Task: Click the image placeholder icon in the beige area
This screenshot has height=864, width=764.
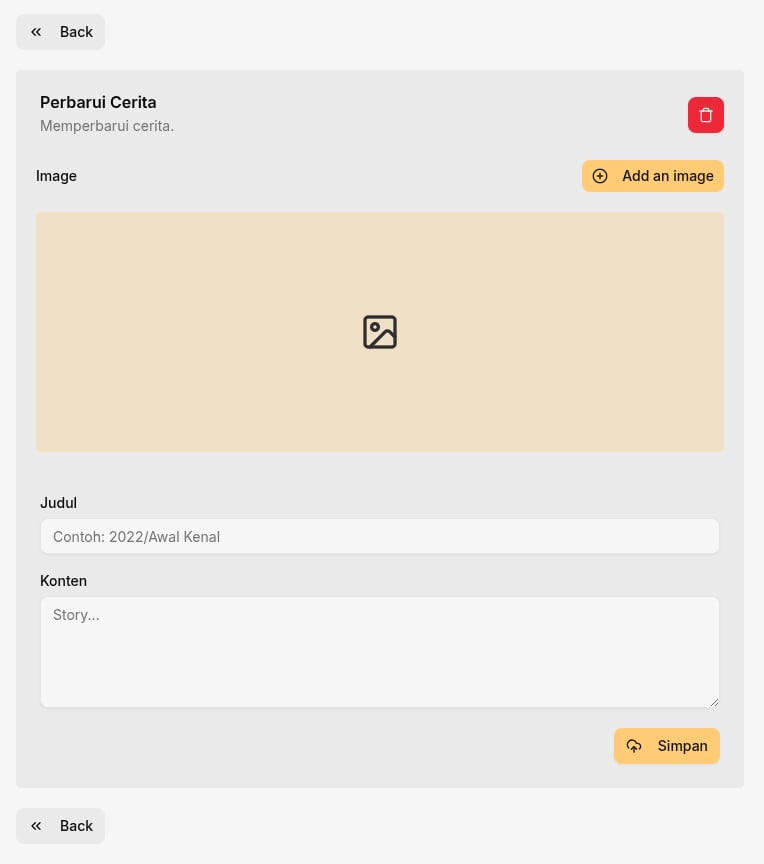Action: tap(380, 332)
